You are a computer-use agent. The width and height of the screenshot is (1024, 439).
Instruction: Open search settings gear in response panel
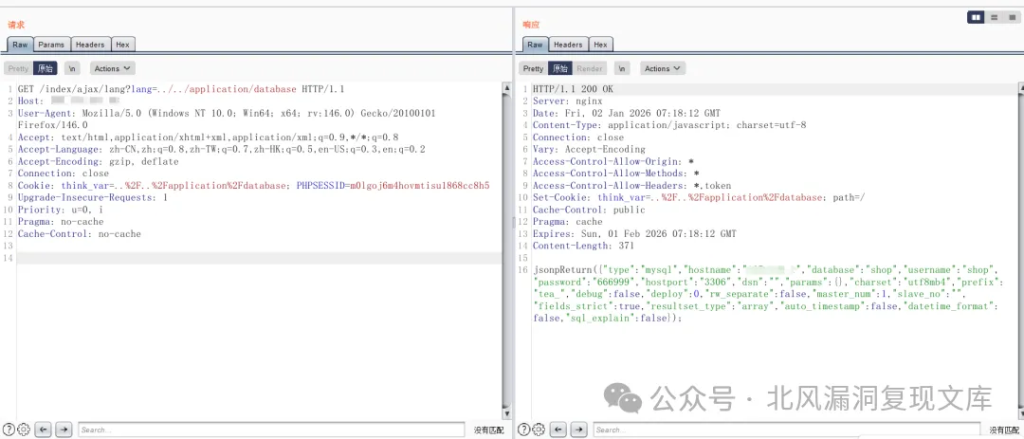[538, 429]
